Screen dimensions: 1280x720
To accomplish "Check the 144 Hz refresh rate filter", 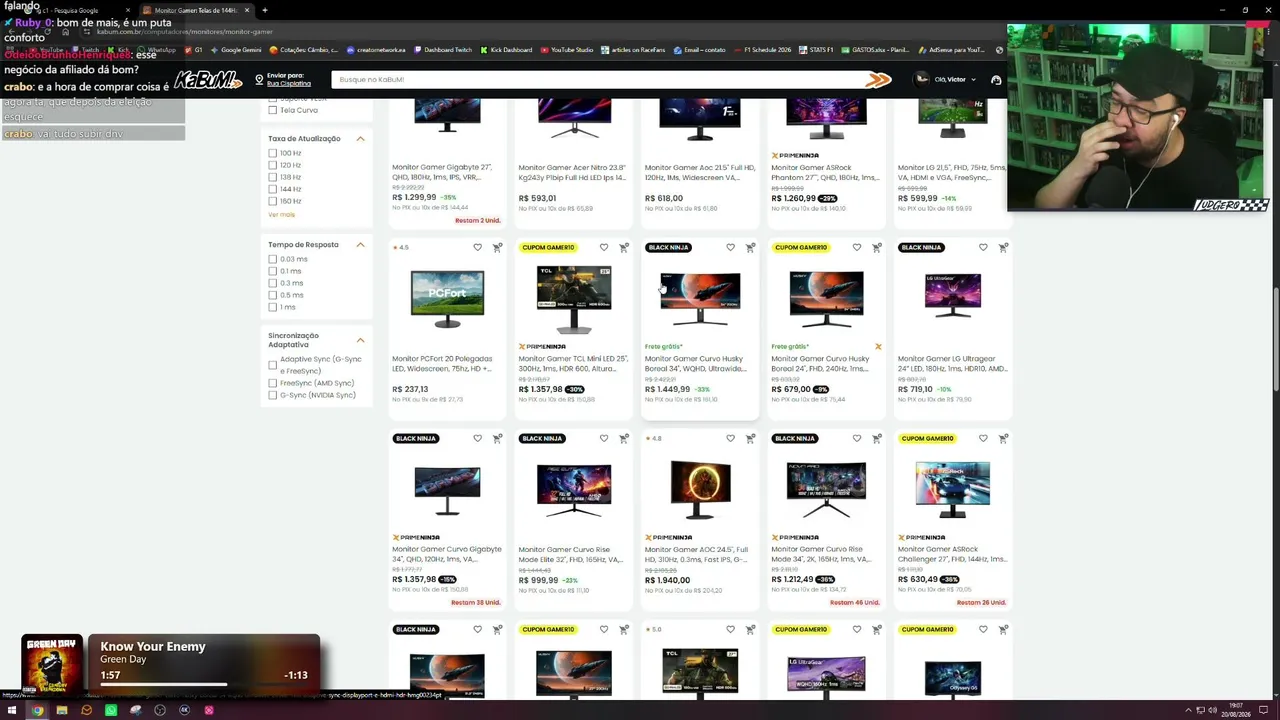I will click(x=272, y=189).
